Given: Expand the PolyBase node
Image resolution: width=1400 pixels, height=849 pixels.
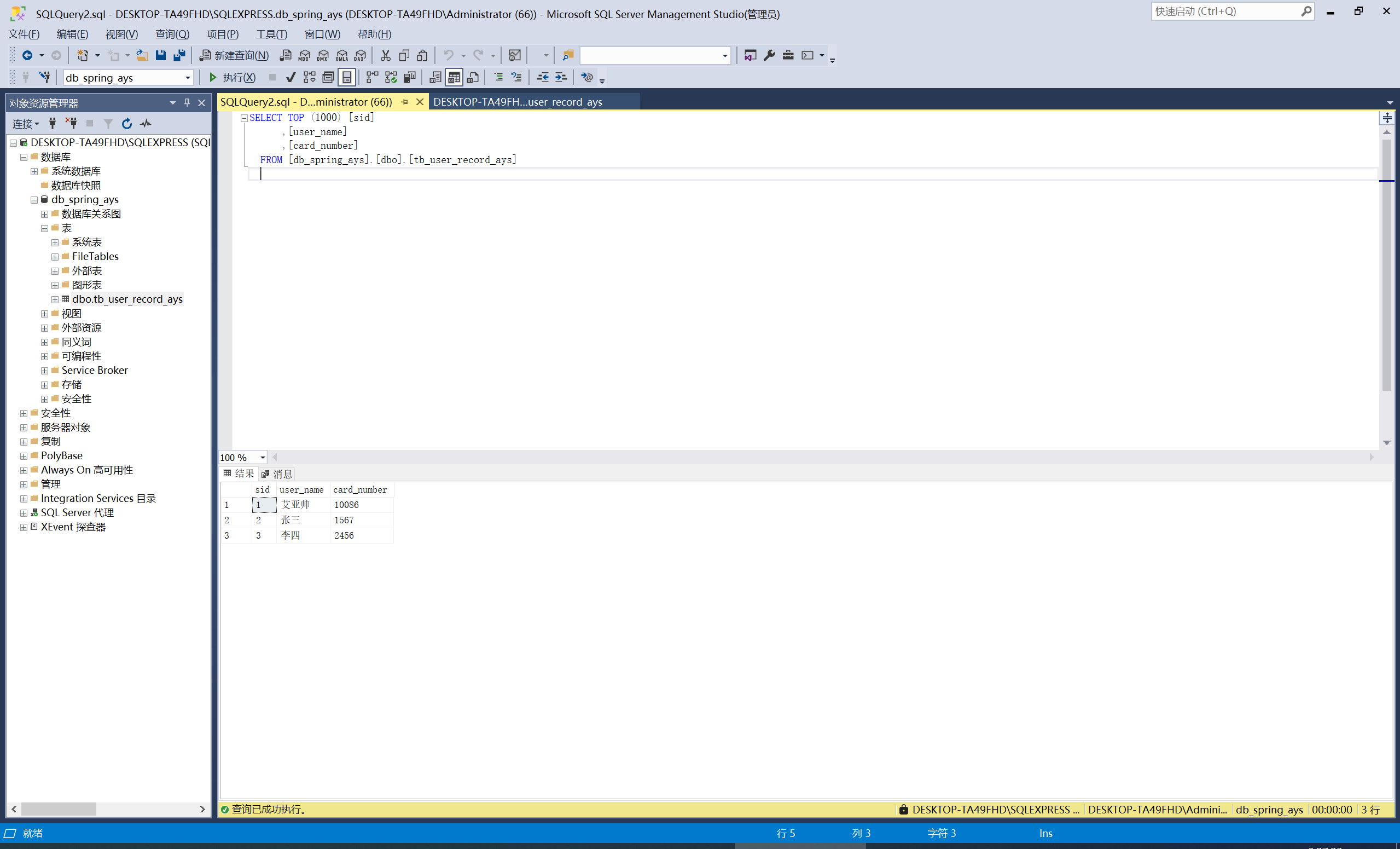Looking at the screenshot, I should click(x=24, y=456).
